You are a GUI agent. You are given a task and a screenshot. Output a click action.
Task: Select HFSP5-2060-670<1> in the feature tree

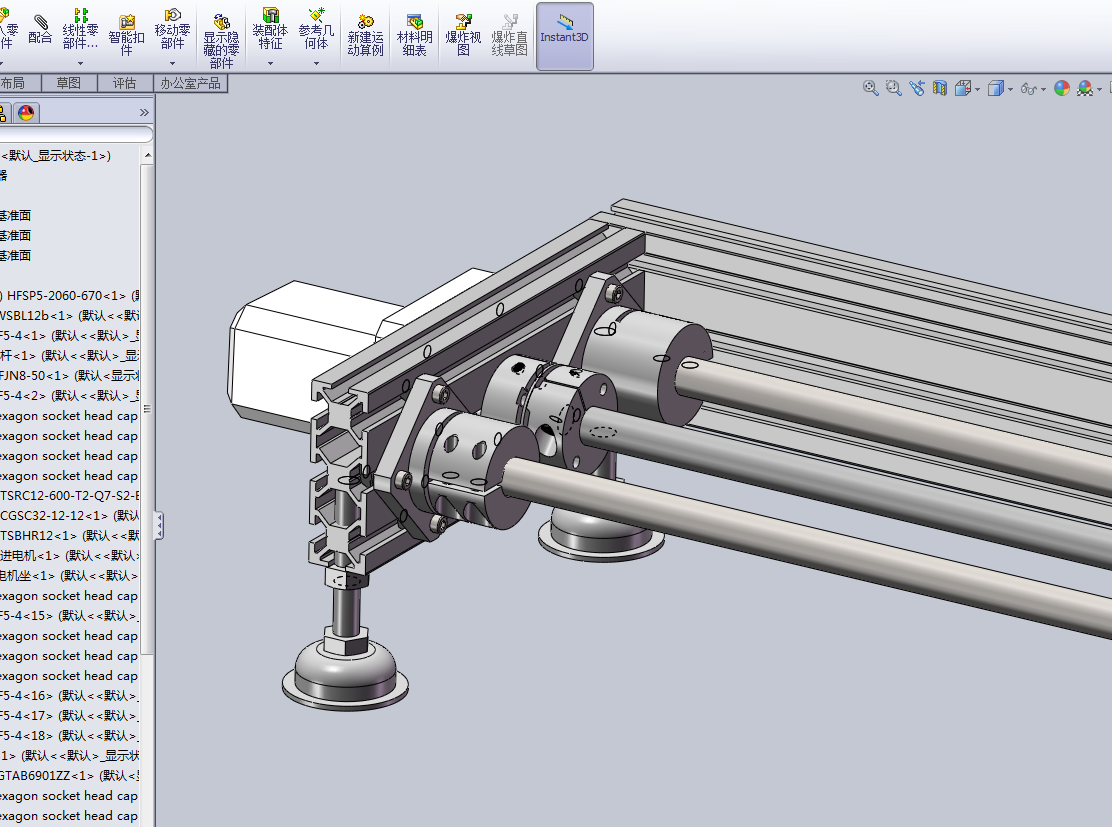click(x=70, y=296)
